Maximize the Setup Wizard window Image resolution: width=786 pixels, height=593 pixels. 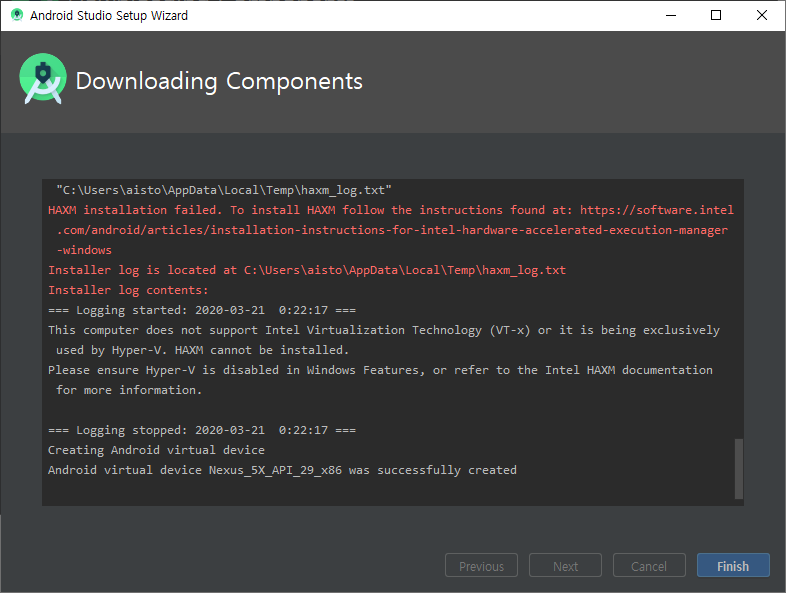pos(716,16)
